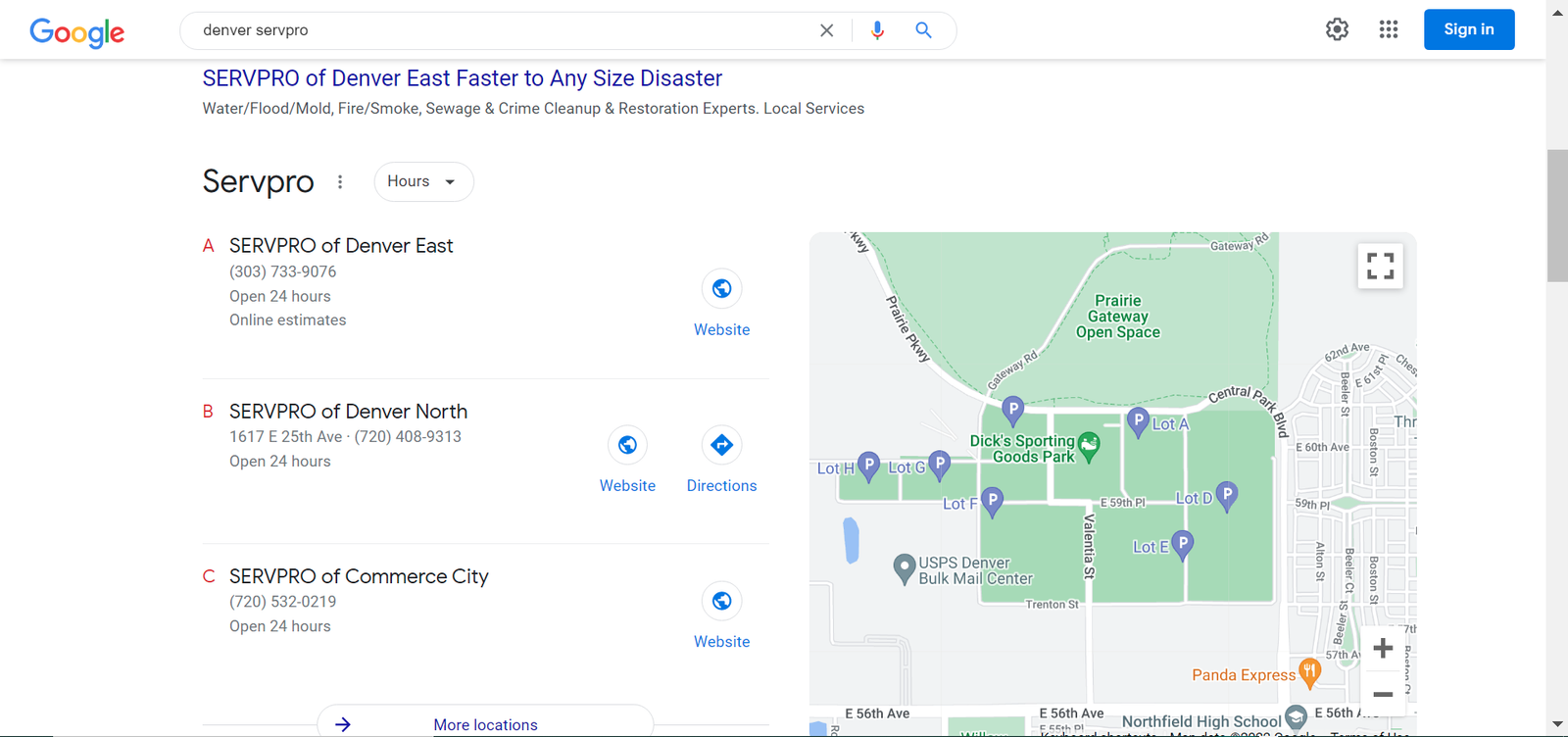
Task: Click the phone number (303) 733-9076
Action: pyautogui.click(x=282, y=271)
